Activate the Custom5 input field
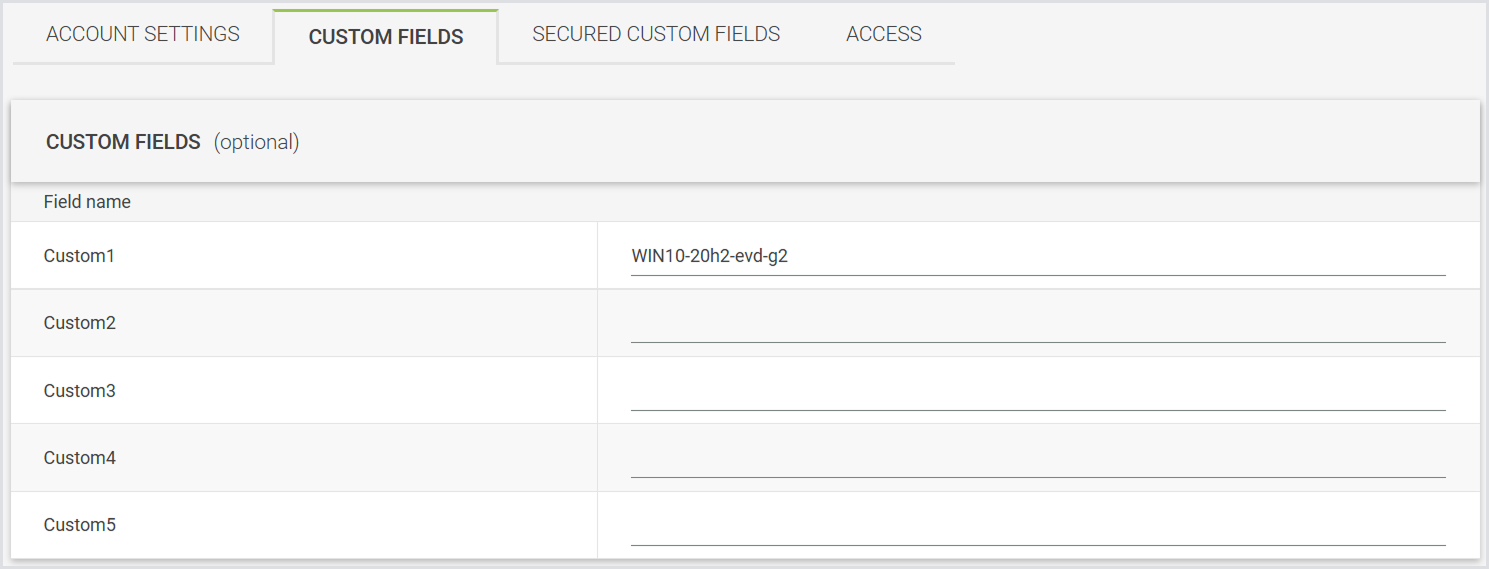 1038,526
